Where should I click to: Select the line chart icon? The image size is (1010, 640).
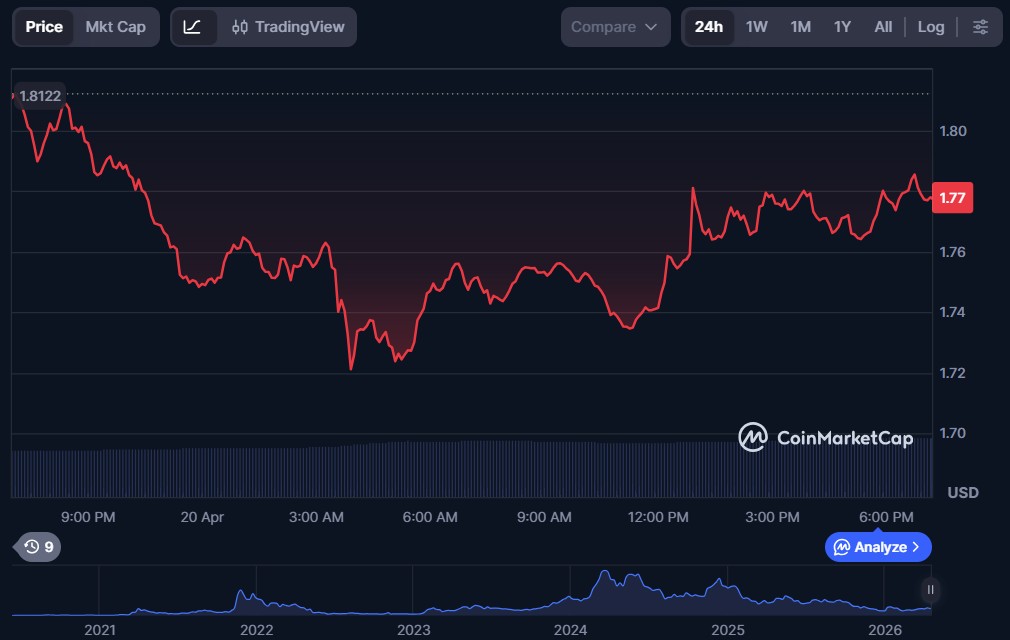(x=195, y=27)
